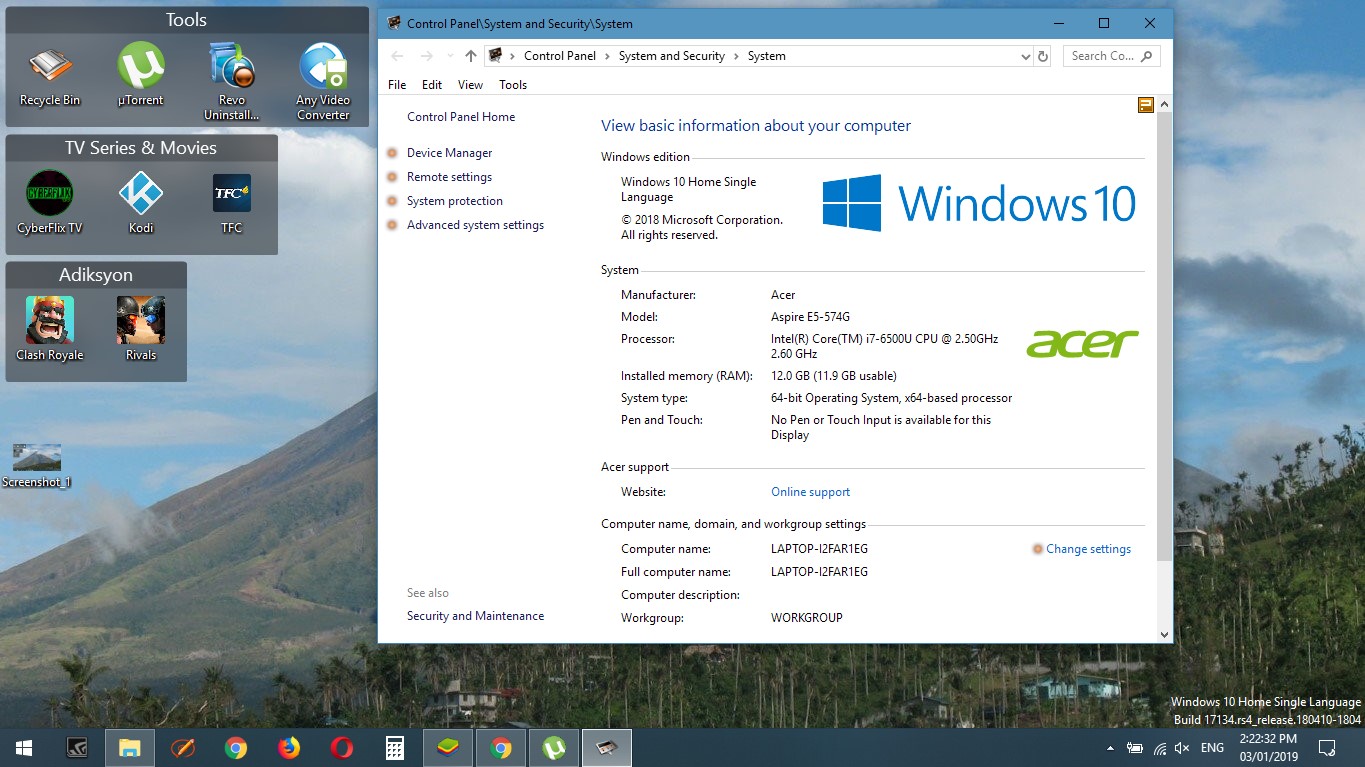Go to Control Panel Home
Image resolution: width=1365 pixels, height=767 pixels.
(x=461, y=117)
